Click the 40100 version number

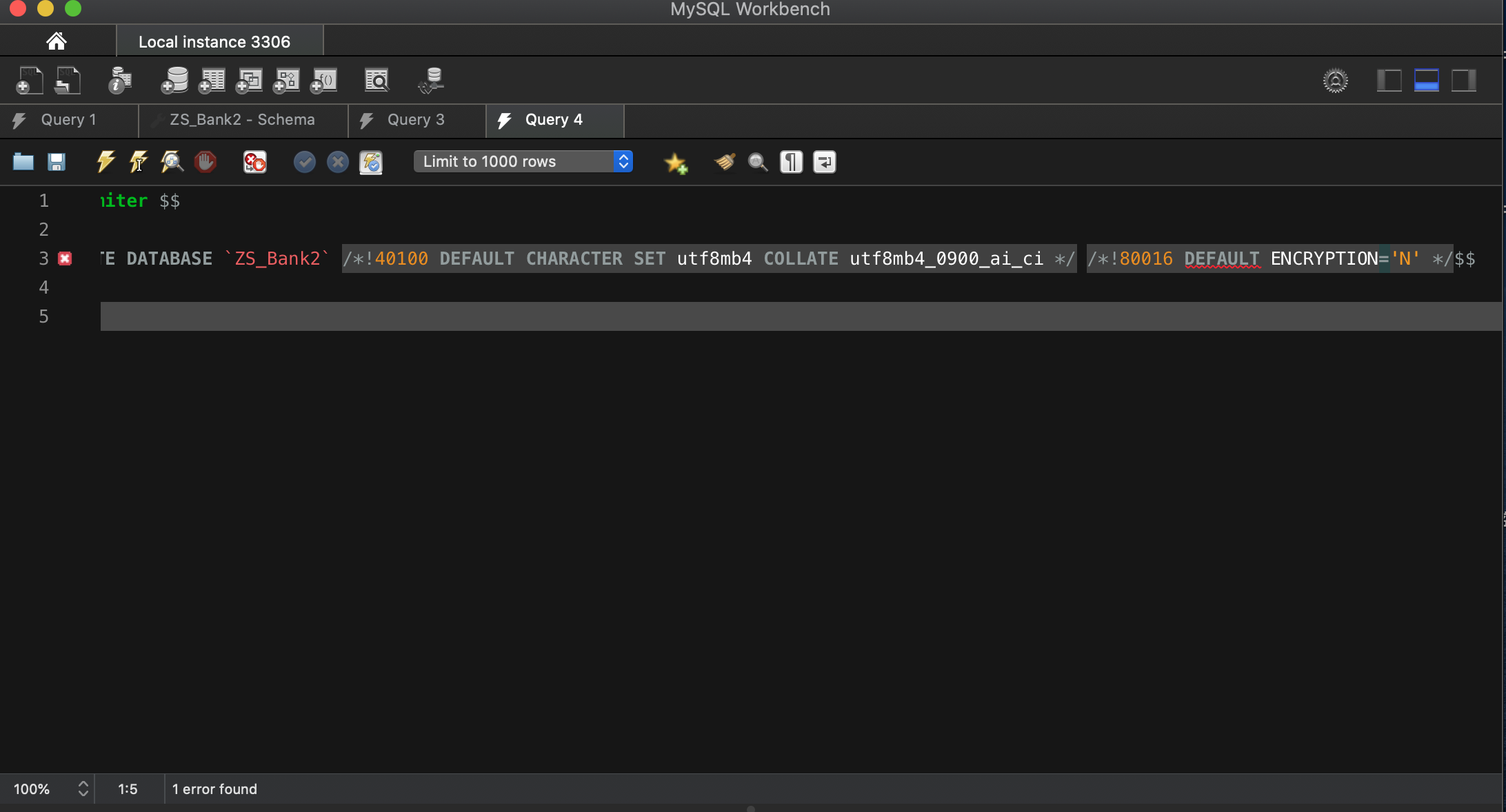[x=401, y=258]
